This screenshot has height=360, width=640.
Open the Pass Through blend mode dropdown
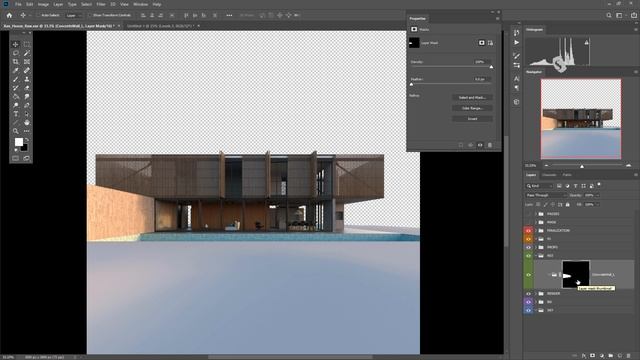click(546, 196)
